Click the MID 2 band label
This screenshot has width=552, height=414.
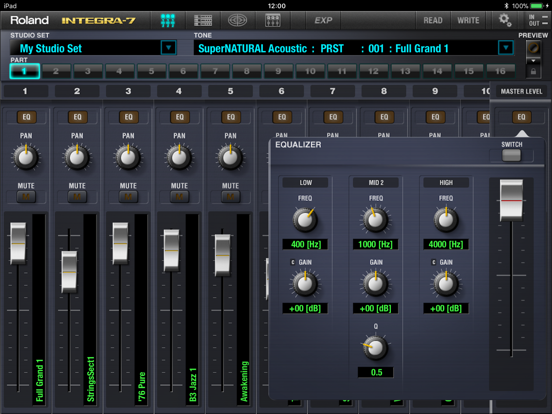coord(376,182)
